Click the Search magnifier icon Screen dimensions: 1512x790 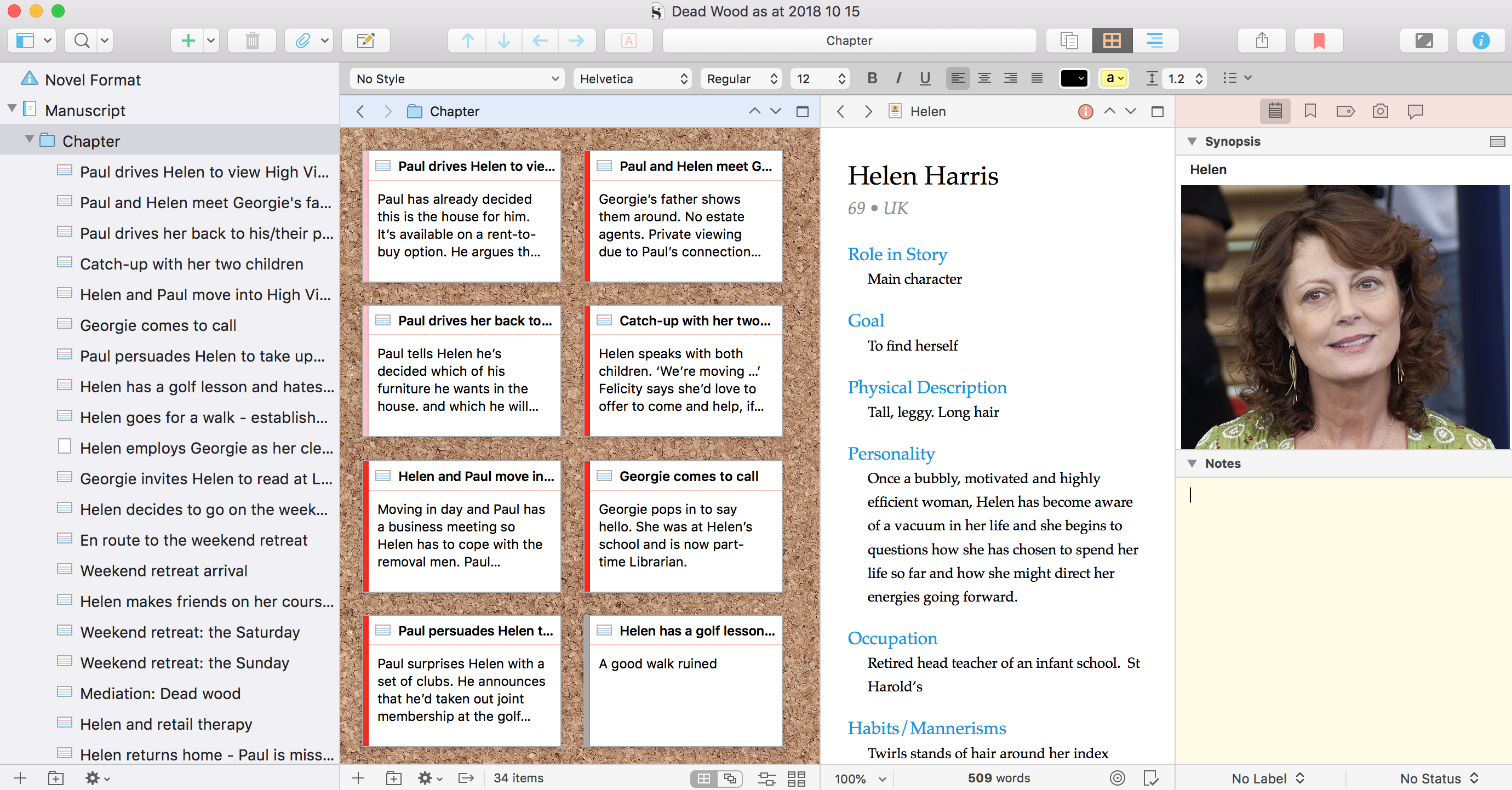(x=82, y=41)
